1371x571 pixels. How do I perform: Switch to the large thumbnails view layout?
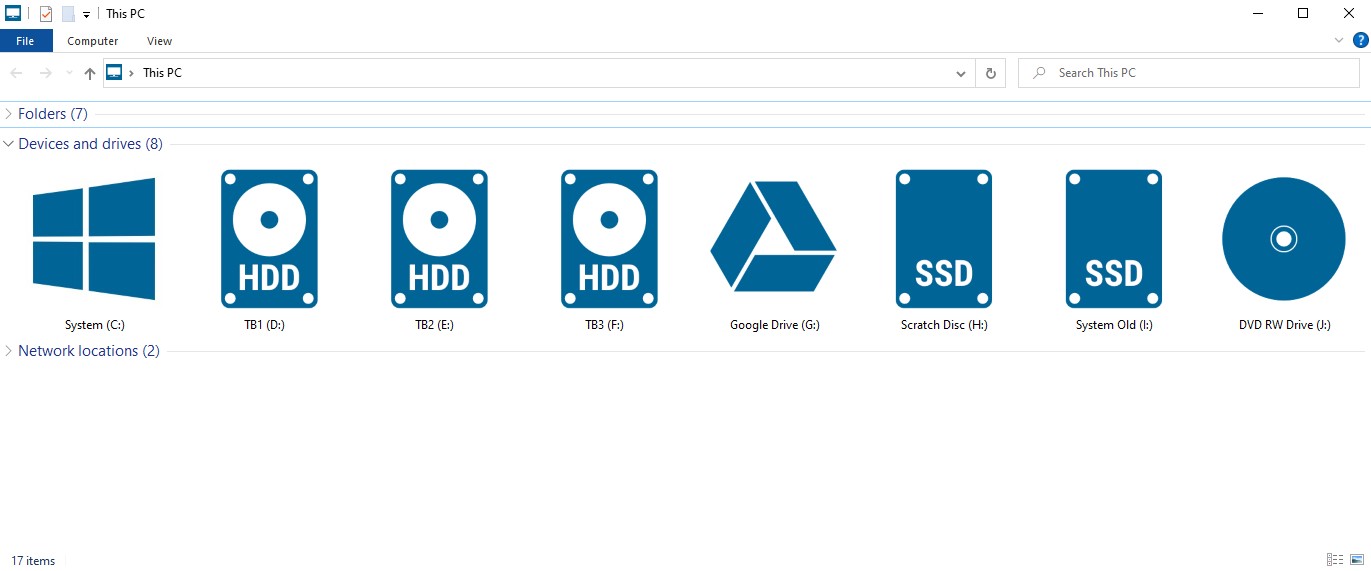1357,560
